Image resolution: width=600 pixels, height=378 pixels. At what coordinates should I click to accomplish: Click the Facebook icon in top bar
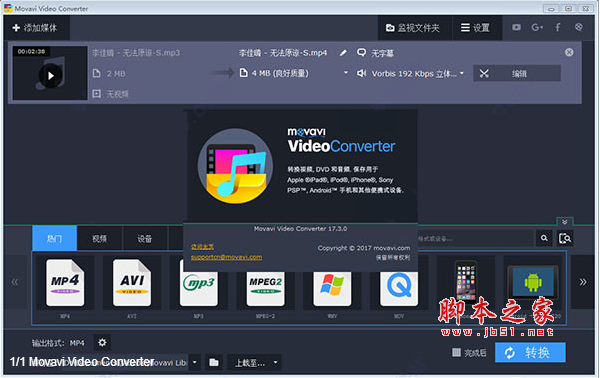(x=558, y=27)
